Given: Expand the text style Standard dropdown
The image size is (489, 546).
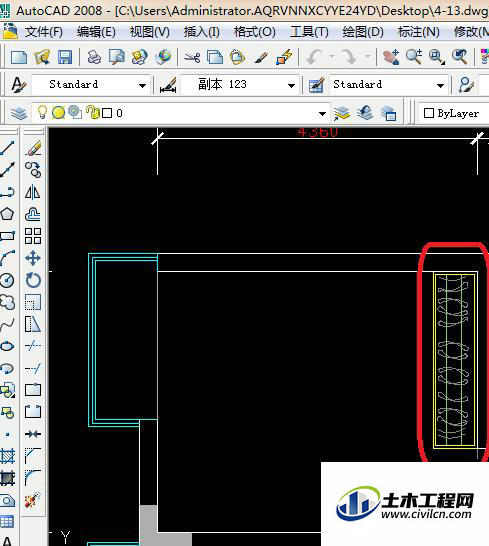Looking at the screenshot, I should pyautogui.click(x=142, y=85).
